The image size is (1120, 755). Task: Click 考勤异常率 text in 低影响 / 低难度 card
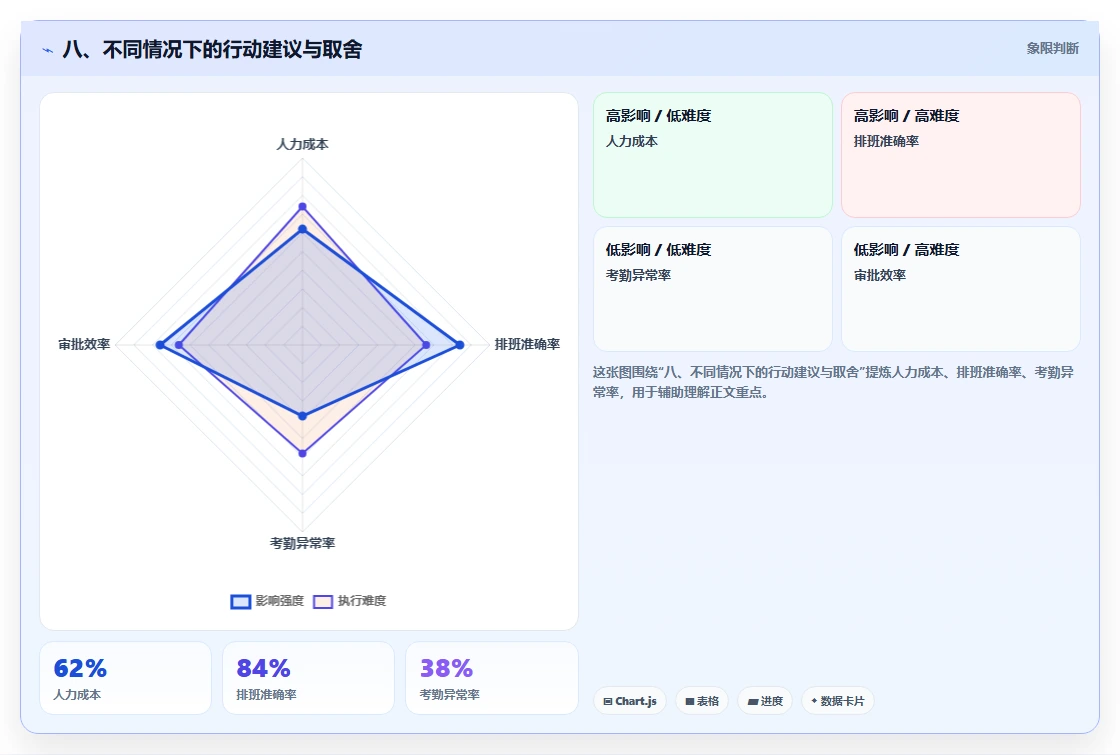point(638,275)
